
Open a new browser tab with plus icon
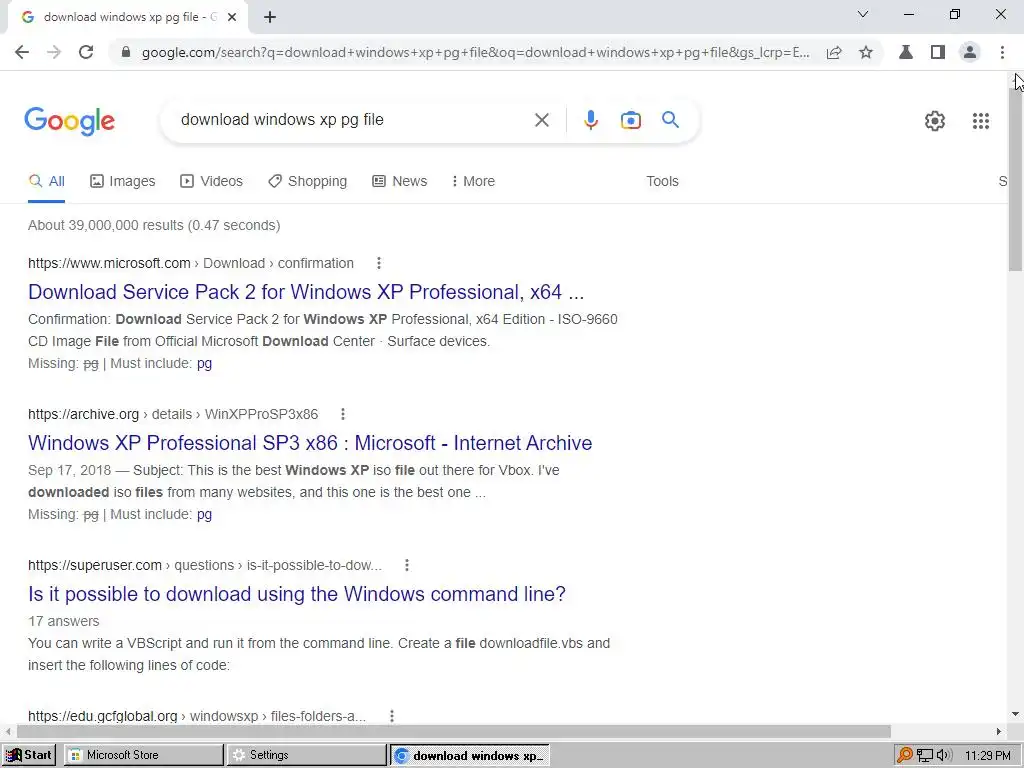pyautogui.click(x=270, y=18)
